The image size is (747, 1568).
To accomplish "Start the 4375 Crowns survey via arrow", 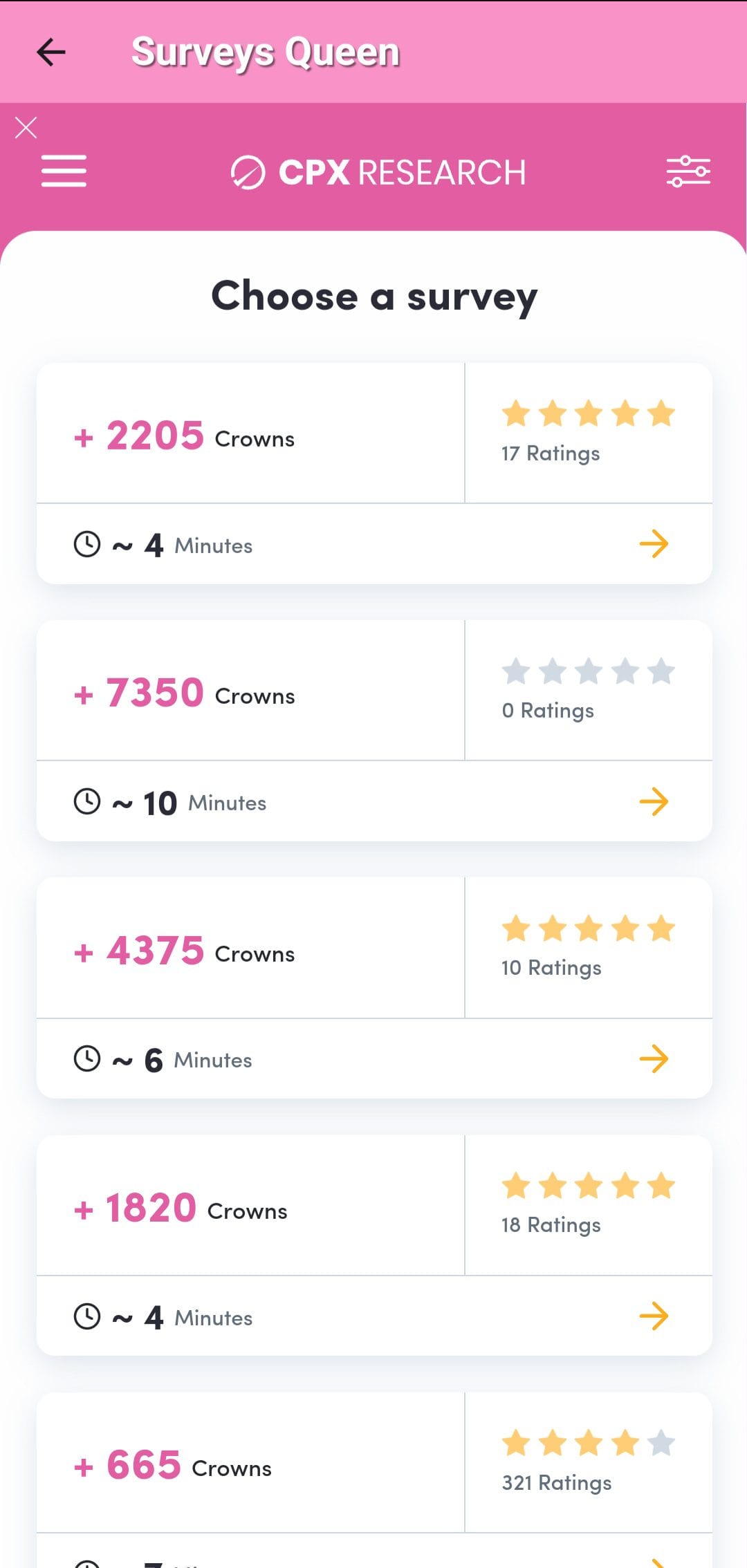I will 654,1059.
